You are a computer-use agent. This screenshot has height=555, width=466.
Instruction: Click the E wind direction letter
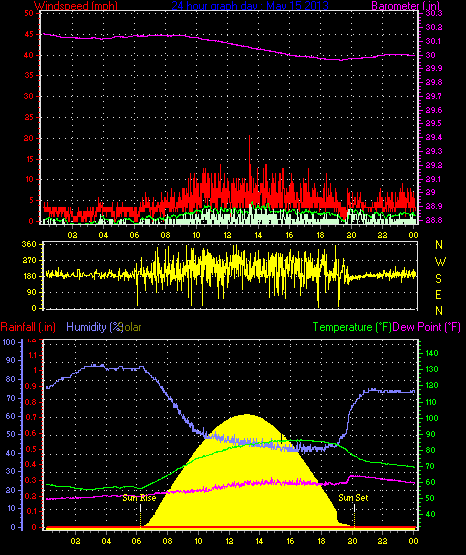pos(438,294)
